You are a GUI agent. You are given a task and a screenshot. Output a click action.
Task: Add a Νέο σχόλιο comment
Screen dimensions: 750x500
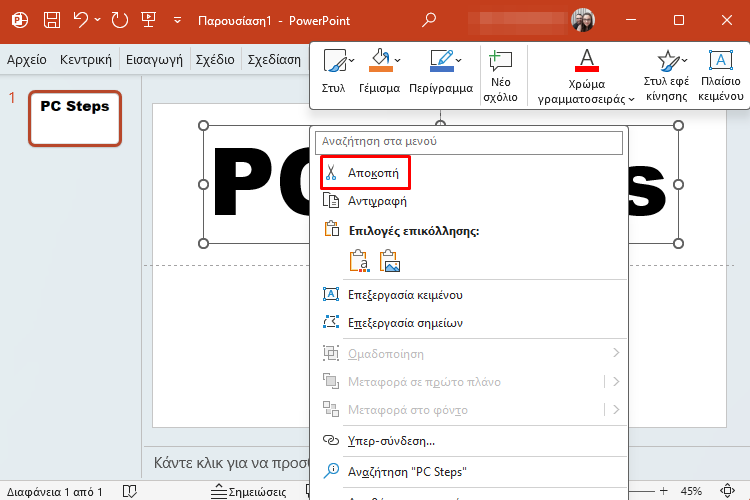click(500, 76)
